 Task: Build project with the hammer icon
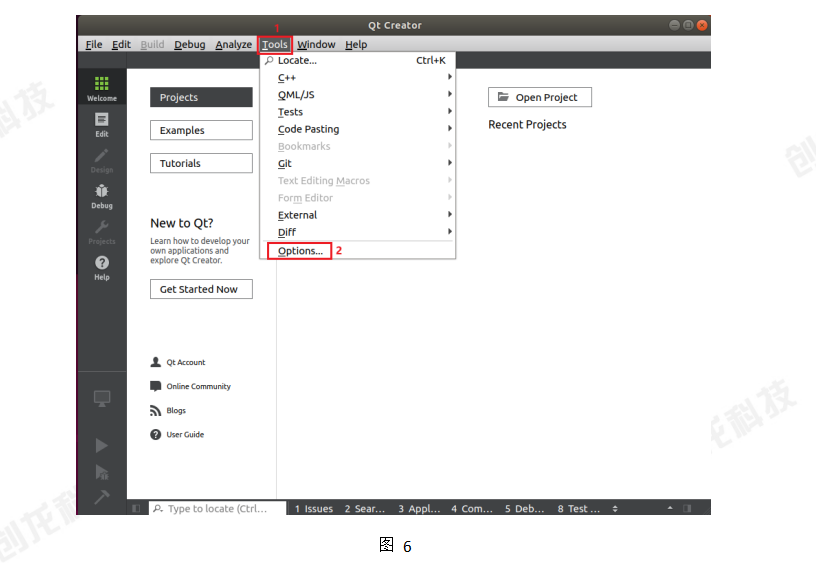(102, 497)
